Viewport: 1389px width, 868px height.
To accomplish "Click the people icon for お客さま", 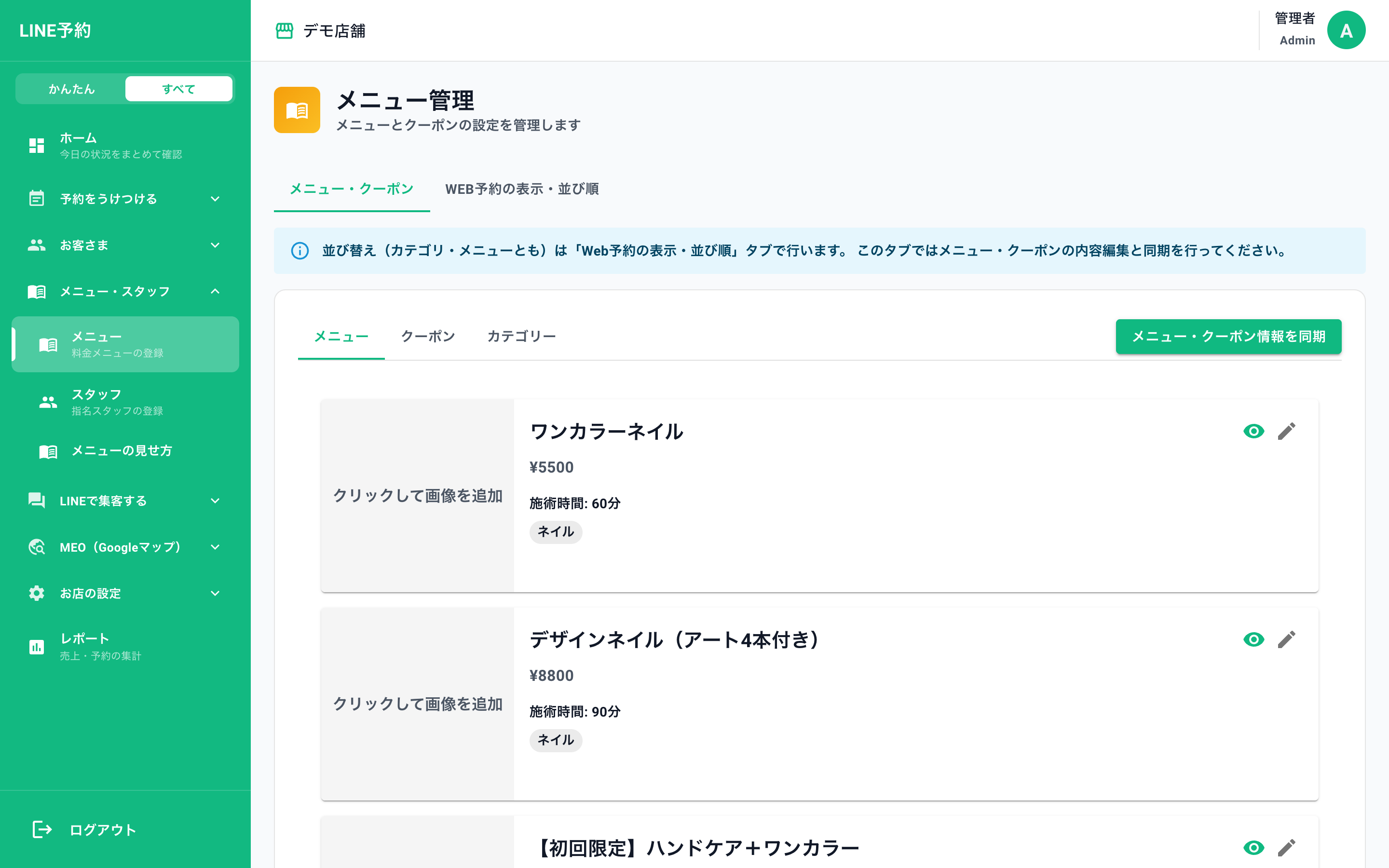I will tap(37, 245).
